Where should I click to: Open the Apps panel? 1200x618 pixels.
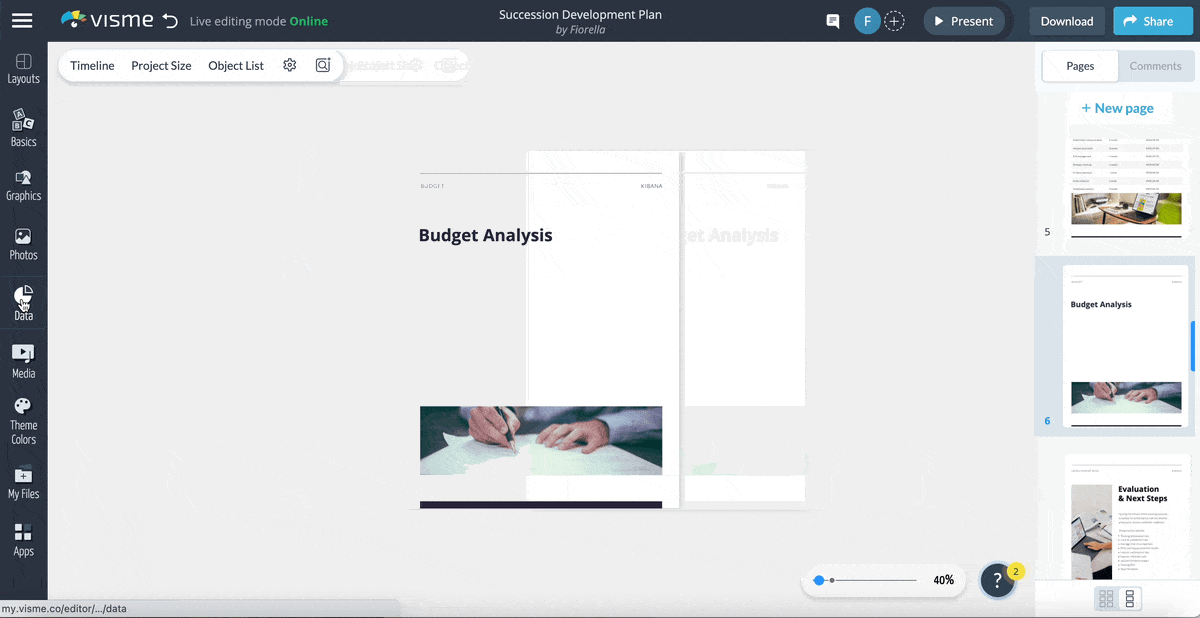[x=23, y=541]
